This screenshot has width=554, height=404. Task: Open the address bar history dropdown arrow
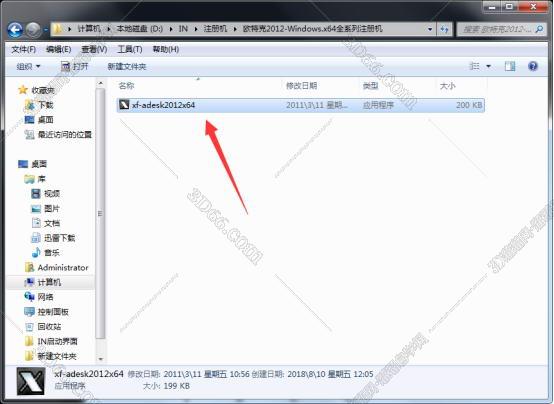pos(430,29)
